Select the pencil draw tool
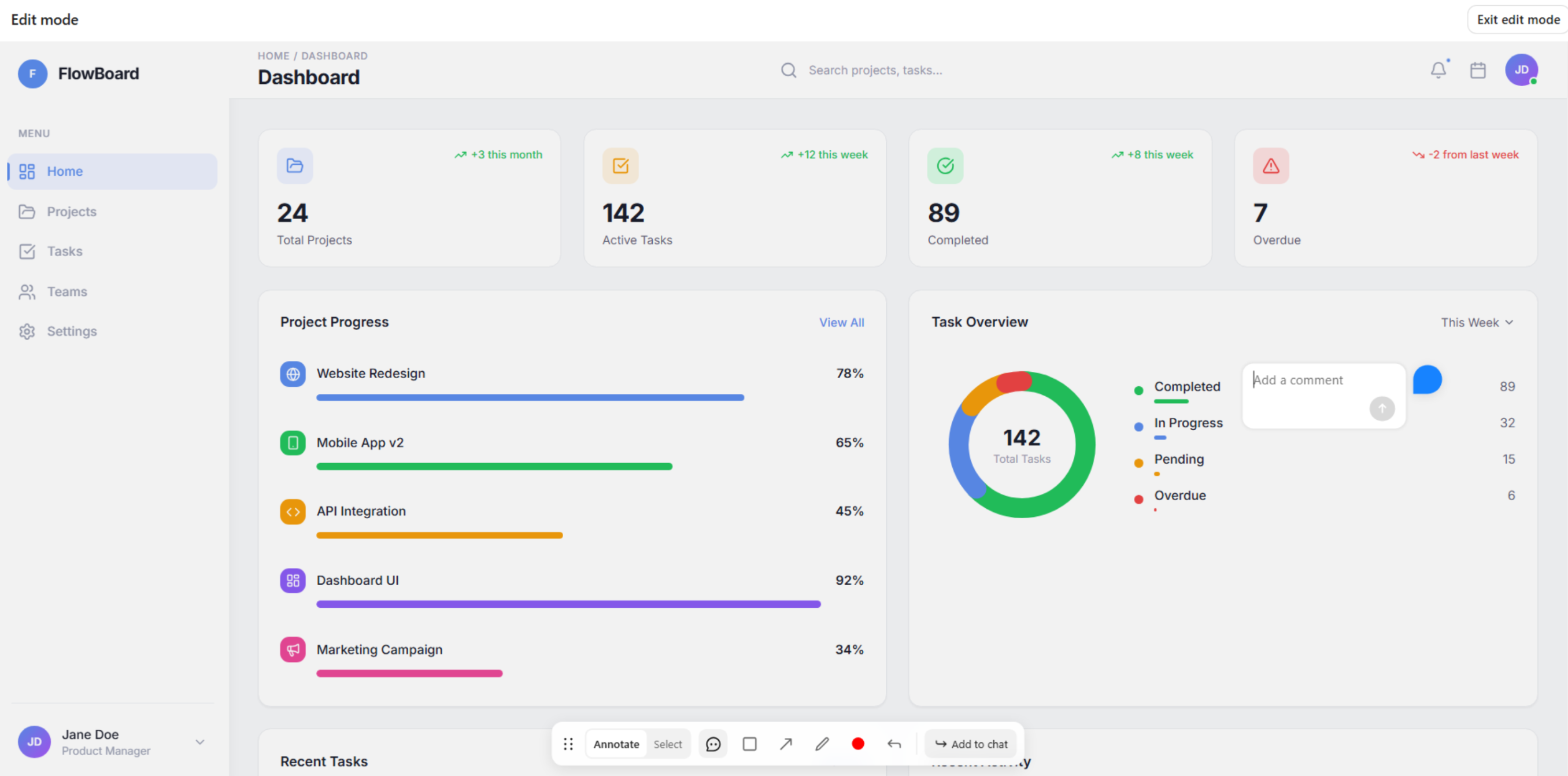 (822, 744)
